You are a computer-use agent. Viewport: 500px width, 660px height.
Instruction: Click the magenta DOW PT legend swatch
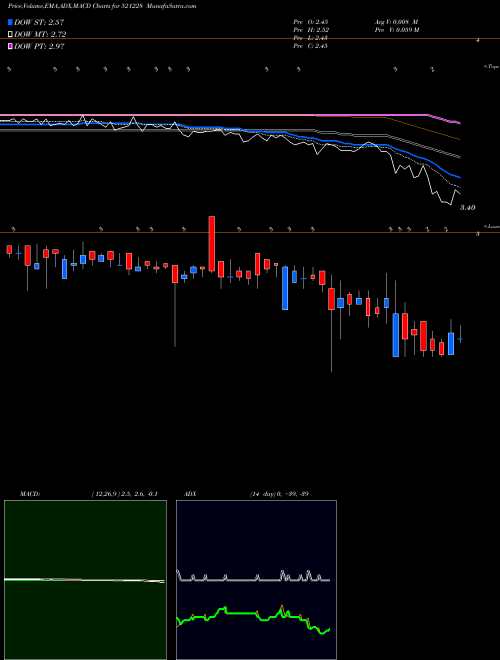11,46
